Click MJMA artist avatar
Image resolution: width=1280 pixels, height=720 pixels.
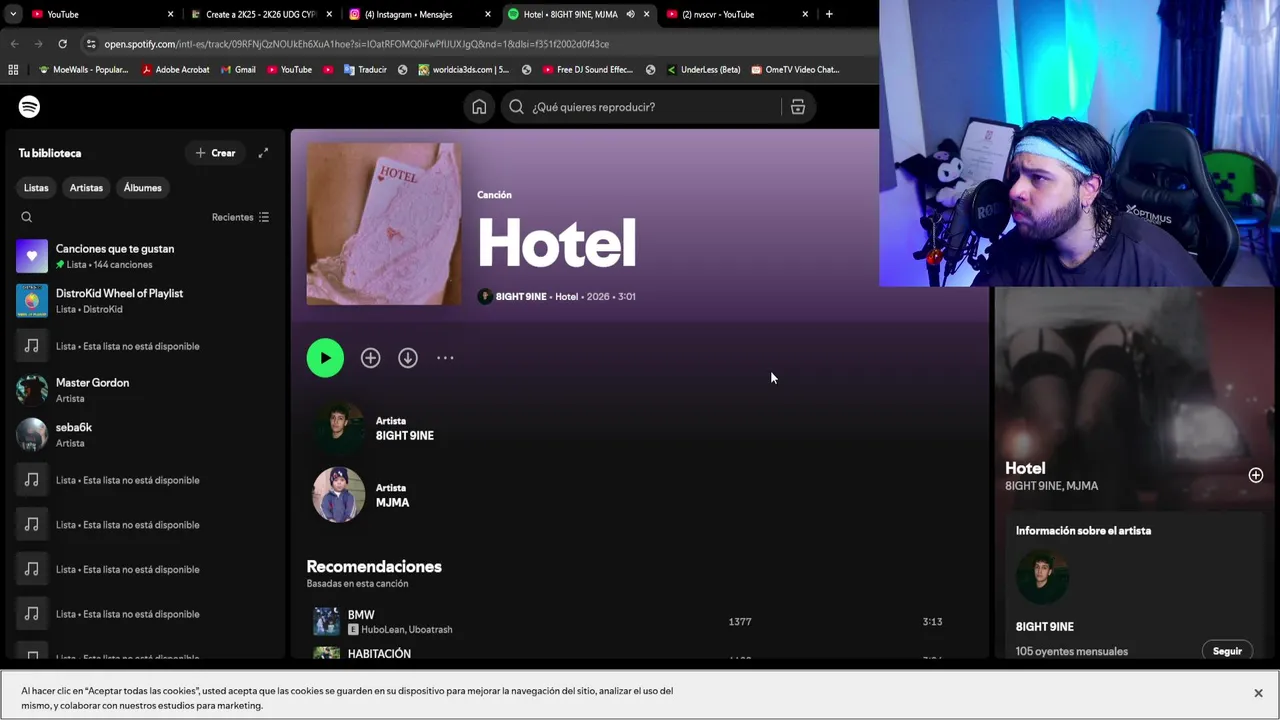point(339,495)
